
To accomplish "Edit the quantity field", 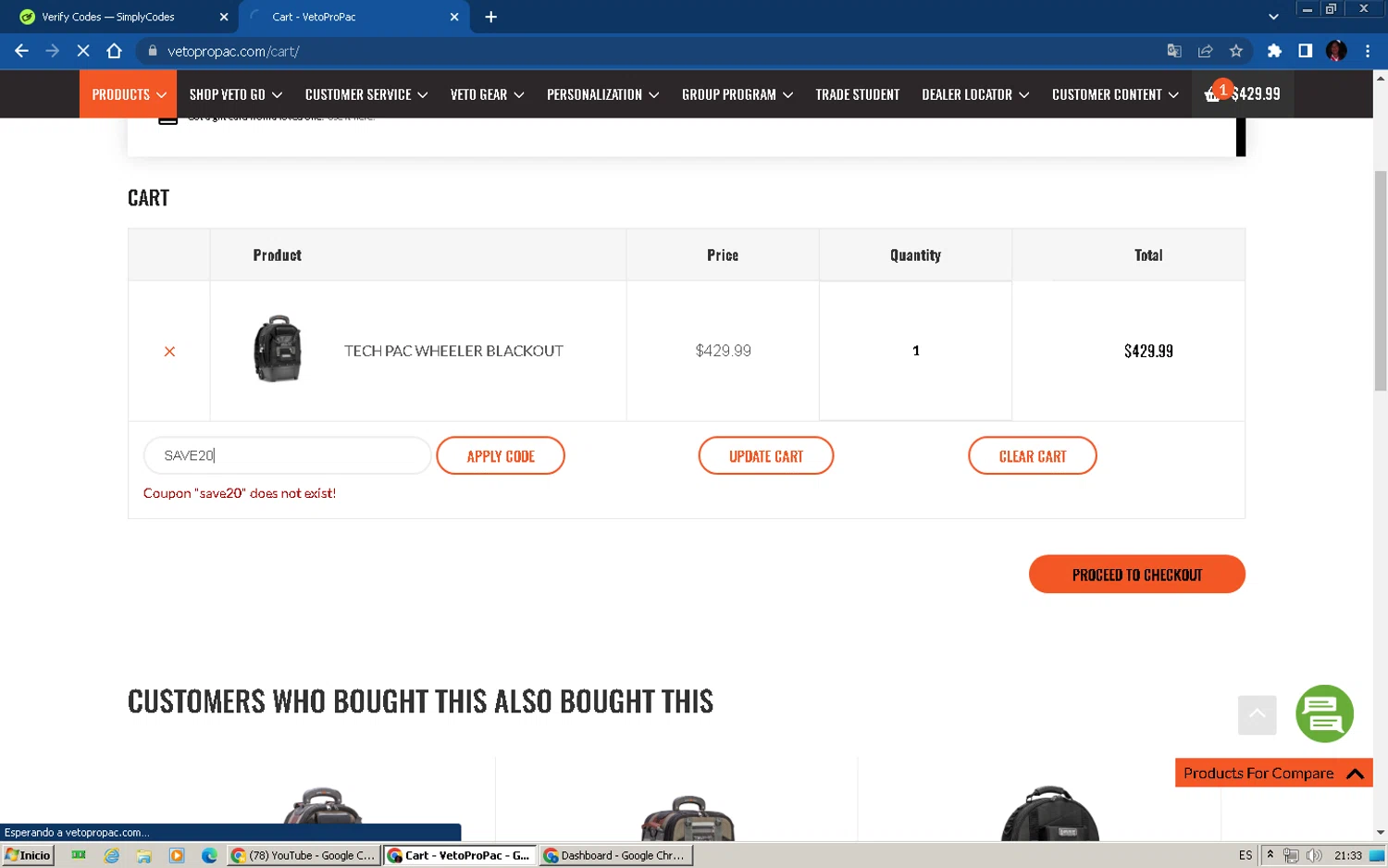I will (915, 351).
